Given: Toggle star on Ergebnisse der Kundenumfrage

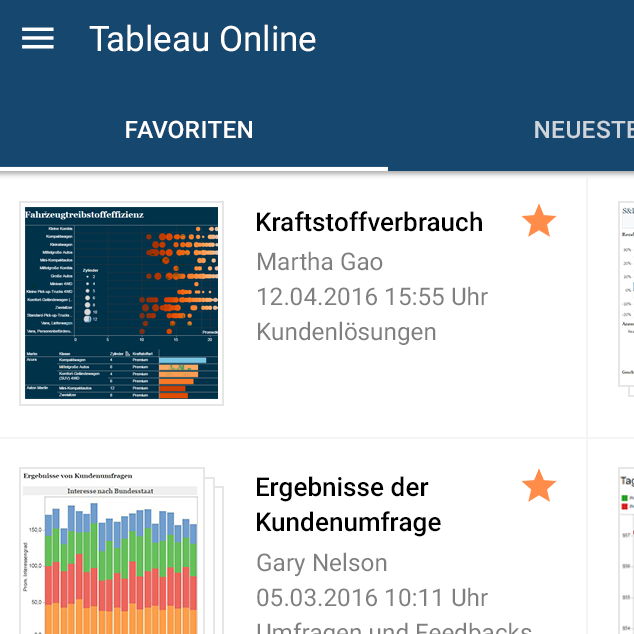Looking at the screenshot, I should click(539, 487).
